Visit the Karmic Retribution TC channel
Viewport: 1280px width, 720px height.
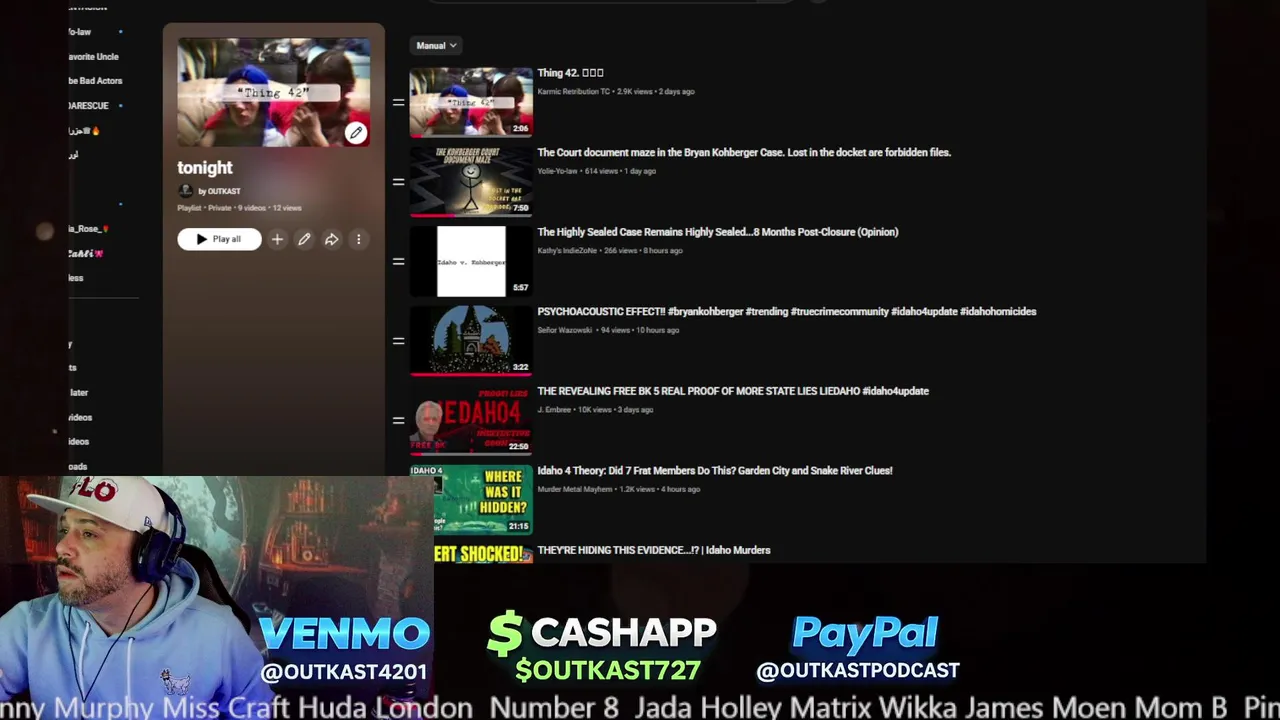[x=573, y=92]
